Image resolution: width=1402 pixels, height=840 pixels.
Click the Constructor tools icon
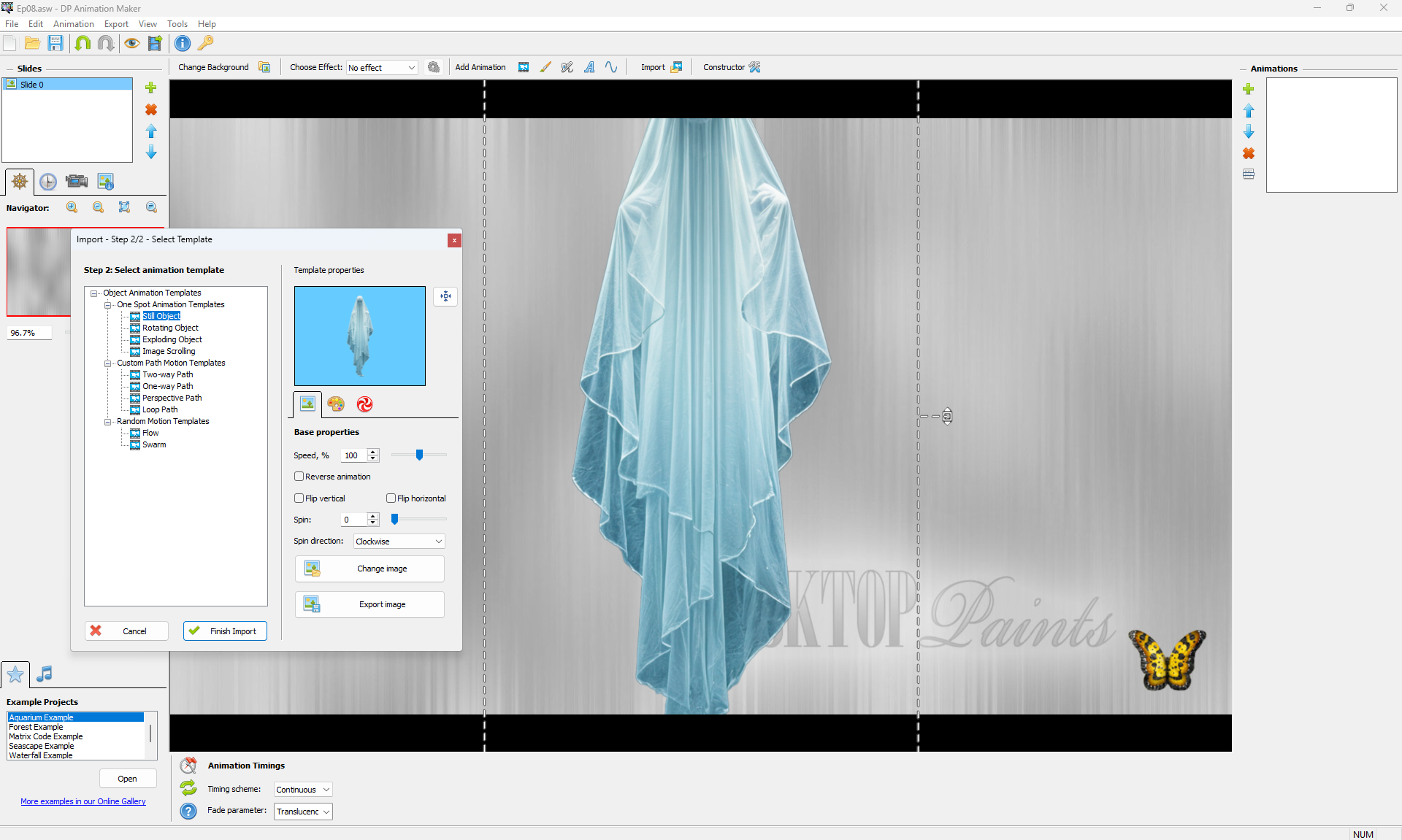coord(755,67)
